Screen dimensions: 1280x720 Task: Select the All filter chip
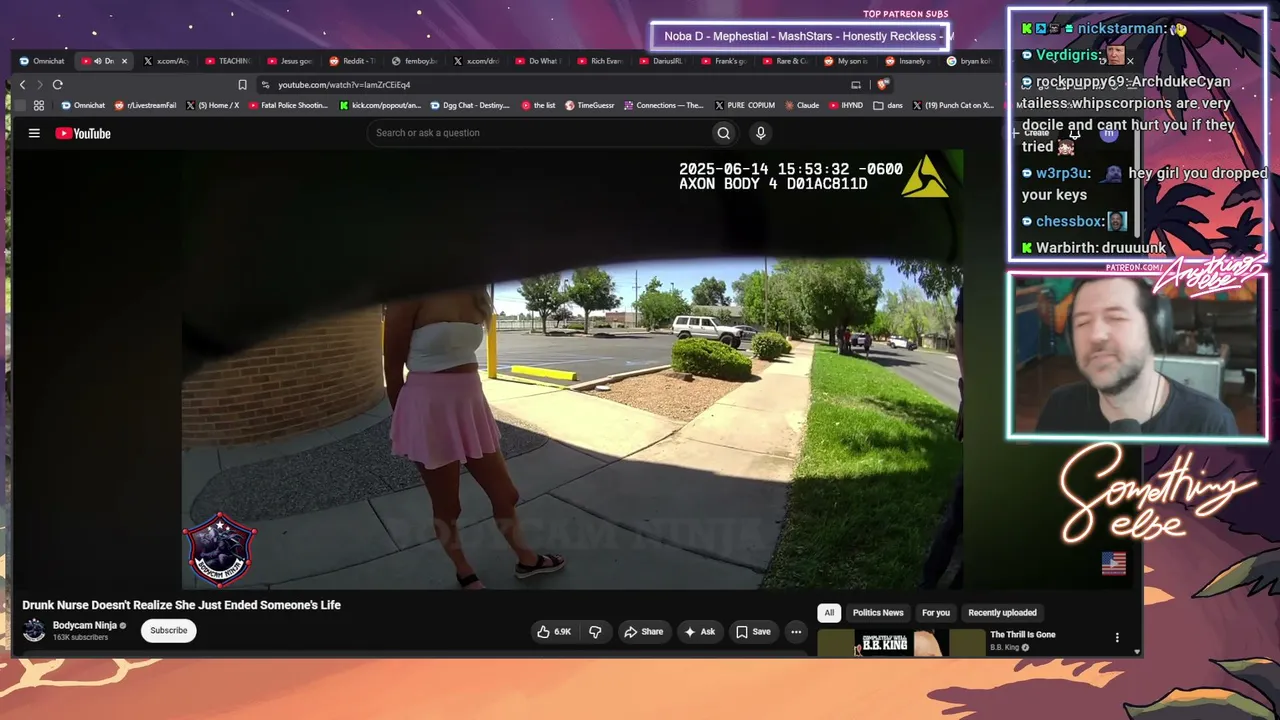(x=829, y=613)
